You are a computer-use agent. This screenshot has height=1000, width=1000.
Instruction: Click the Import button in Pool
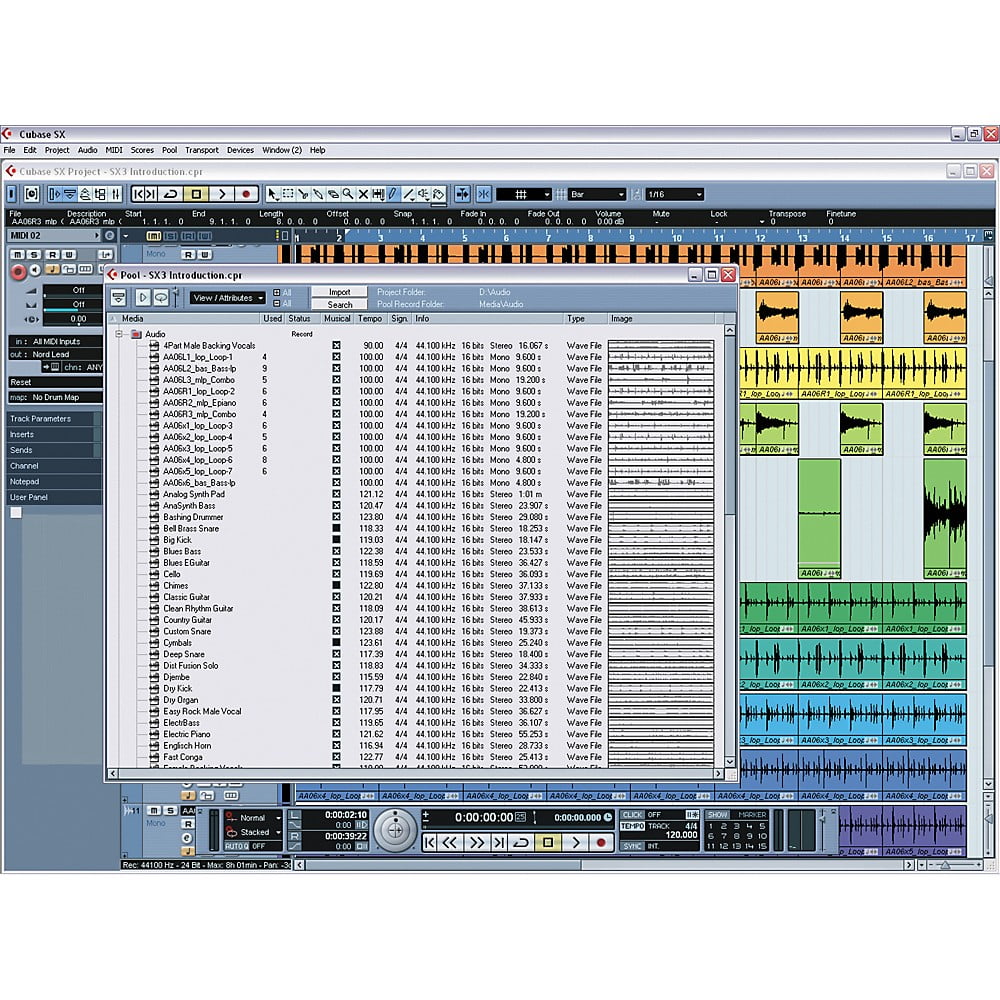(x=339, y=292)
